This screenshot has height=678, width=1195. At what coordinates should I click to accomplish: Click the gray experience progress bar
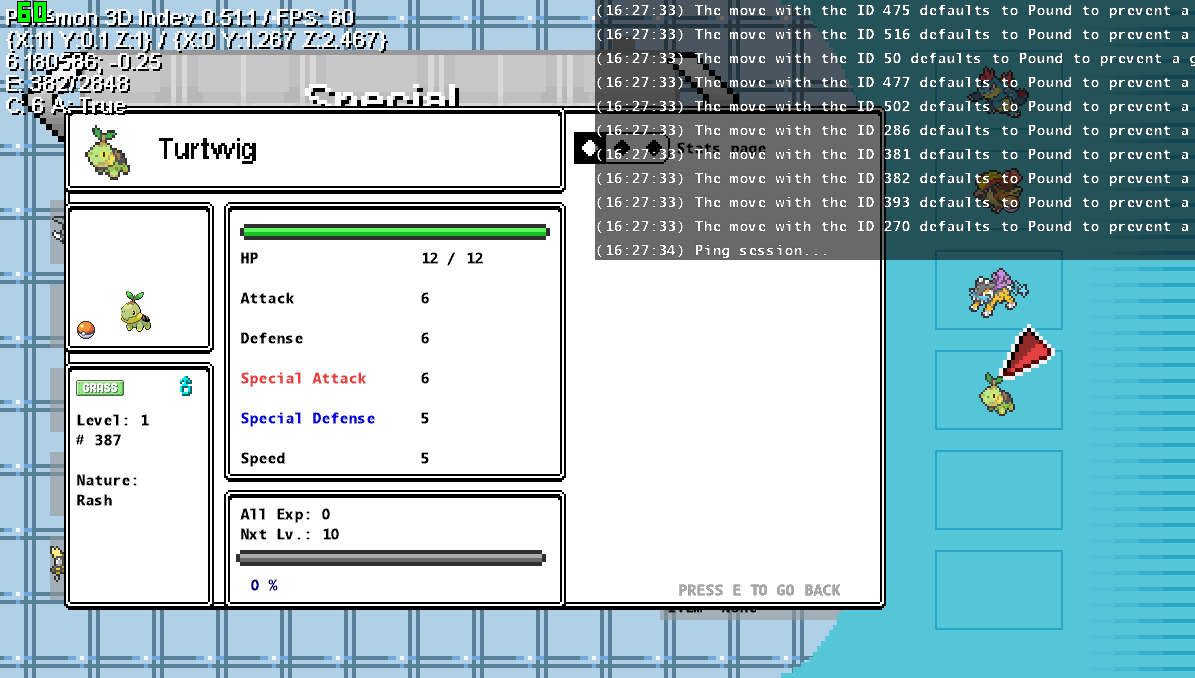click(391, 558)
